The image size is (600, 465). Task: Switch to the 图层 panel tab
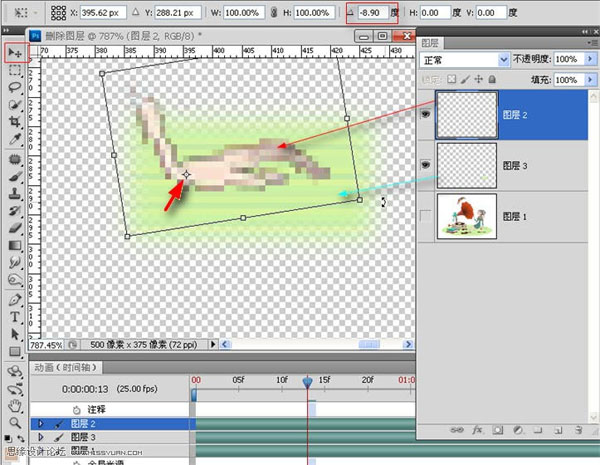coord(431,42)
